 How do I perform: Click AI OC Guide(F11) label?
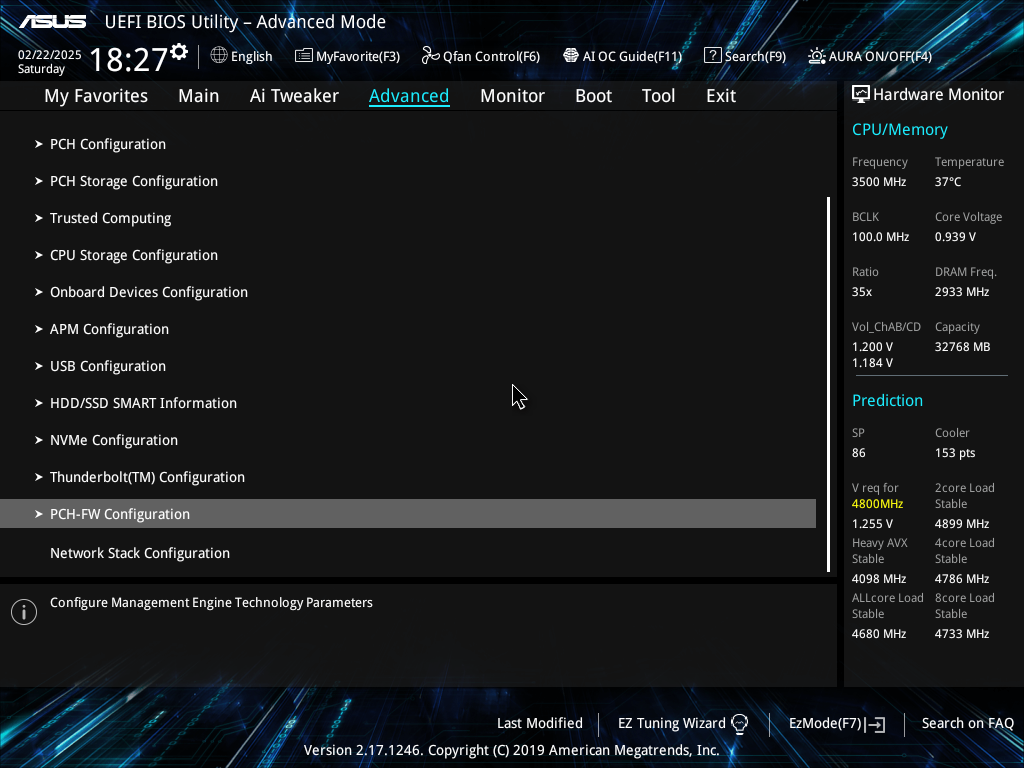point(632,57)
